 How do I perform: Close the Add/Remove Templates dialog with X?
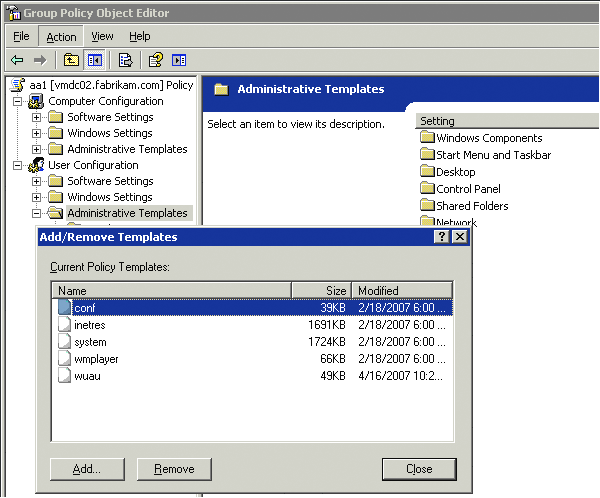[x=460, y=237]
